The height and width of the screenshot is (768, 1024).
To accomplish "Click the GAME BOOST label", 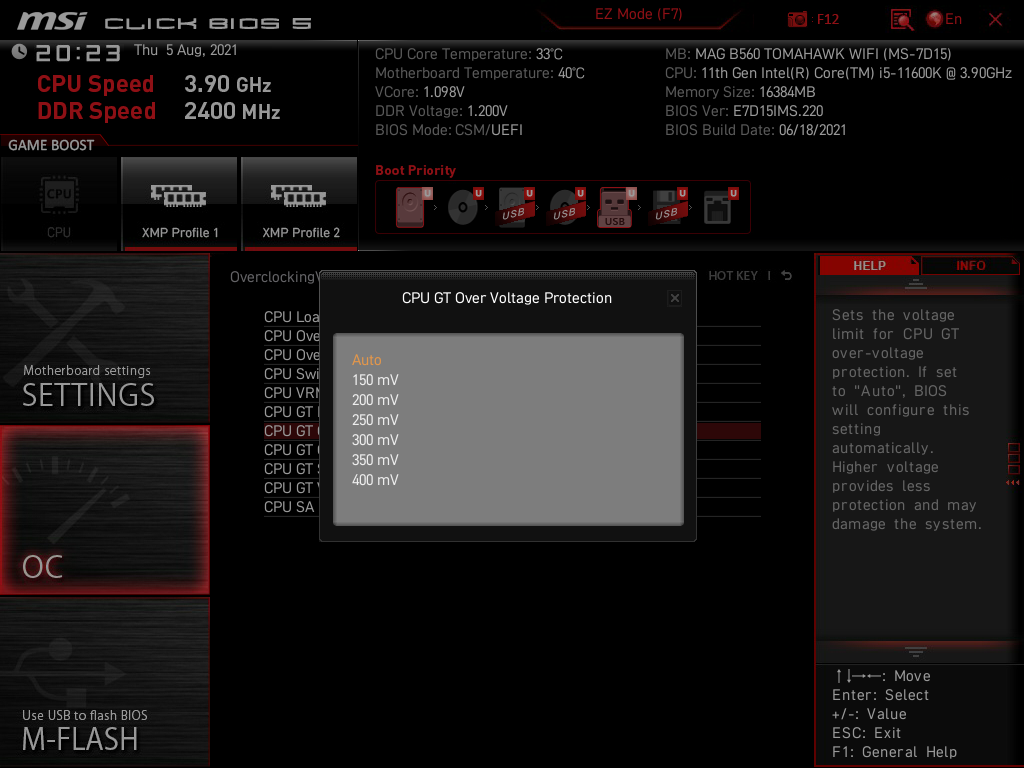I will tap(51, 145).
